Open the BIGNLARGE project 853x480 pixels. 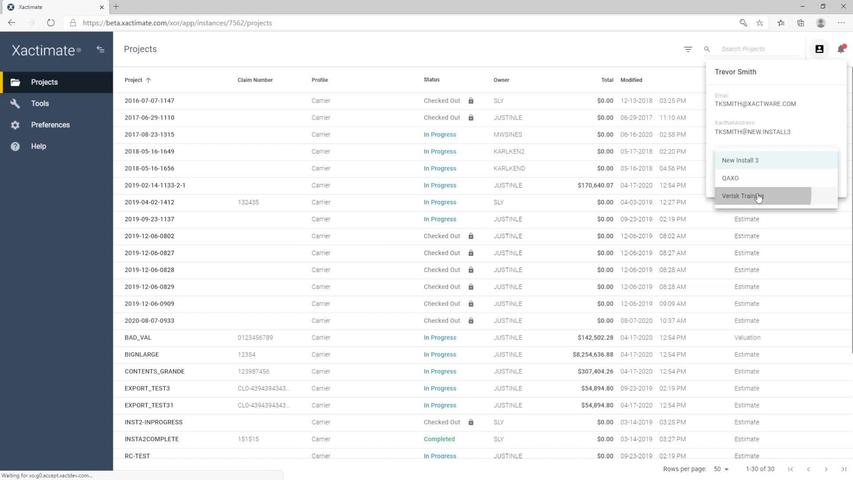tap(142, 355)
